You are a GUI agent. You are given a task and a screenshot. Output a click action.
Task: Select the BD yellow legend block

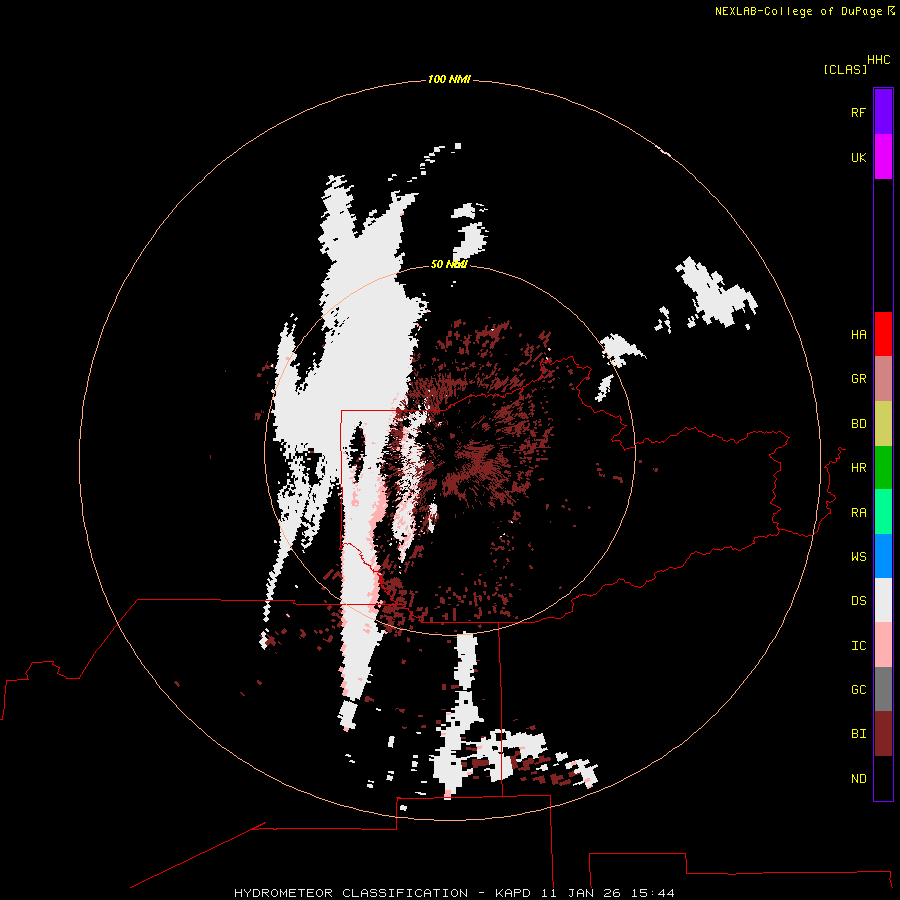click(x=883, y=424)
